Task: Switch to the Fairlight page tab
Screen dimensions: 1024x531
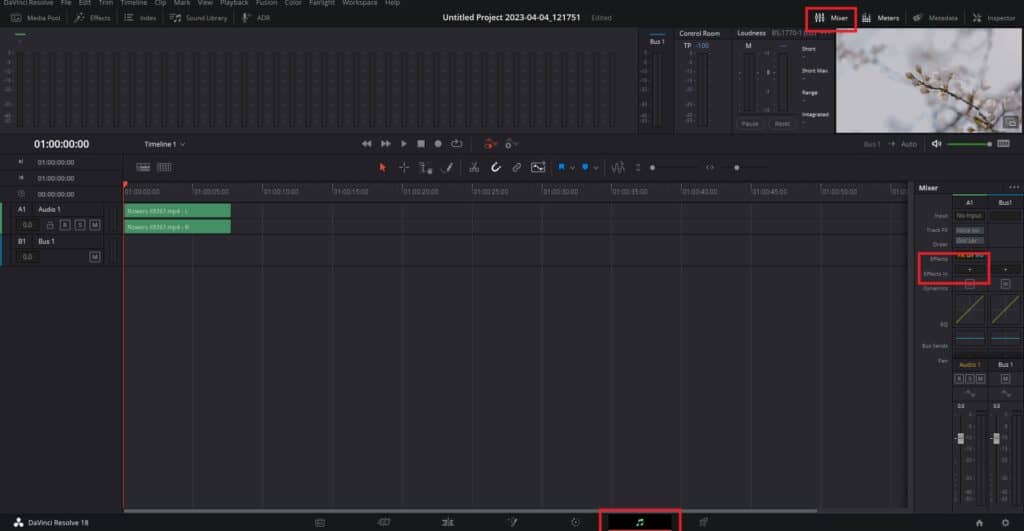Action: click(640, 522)
